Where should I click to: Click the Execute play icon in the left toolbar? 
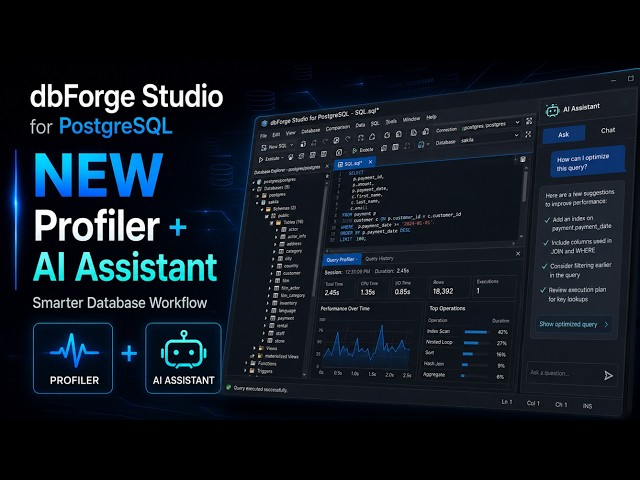(x=261, y=160)
